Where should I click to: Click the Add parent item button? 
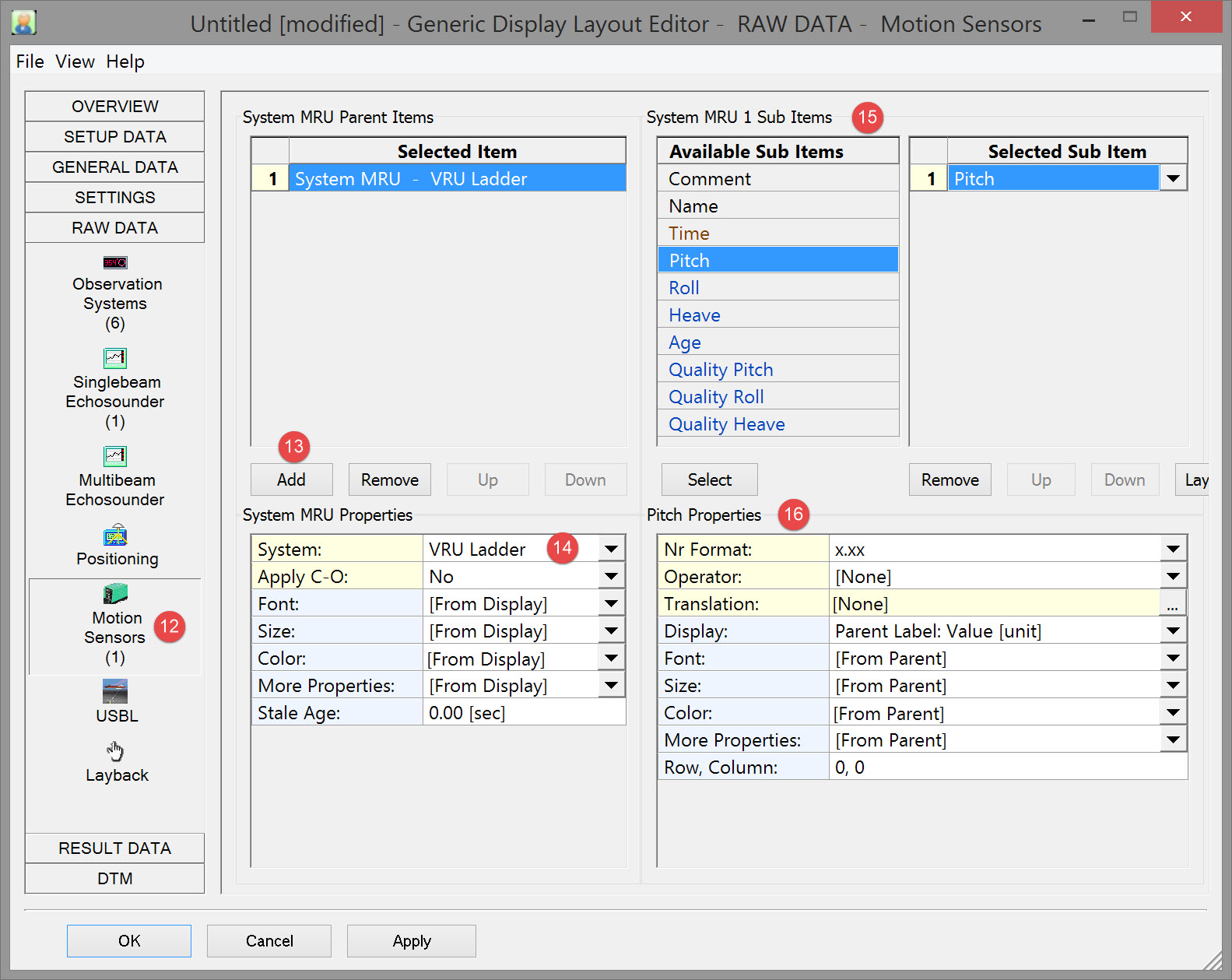[291, 479]
